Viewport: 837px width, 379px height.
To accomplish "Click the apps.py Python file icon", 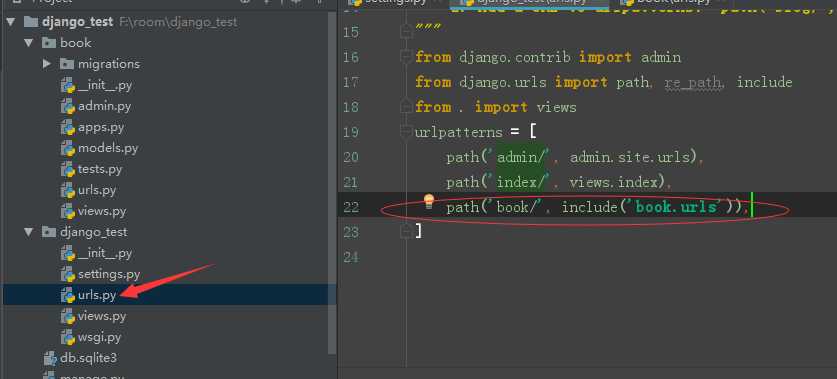I will (68, 128).
